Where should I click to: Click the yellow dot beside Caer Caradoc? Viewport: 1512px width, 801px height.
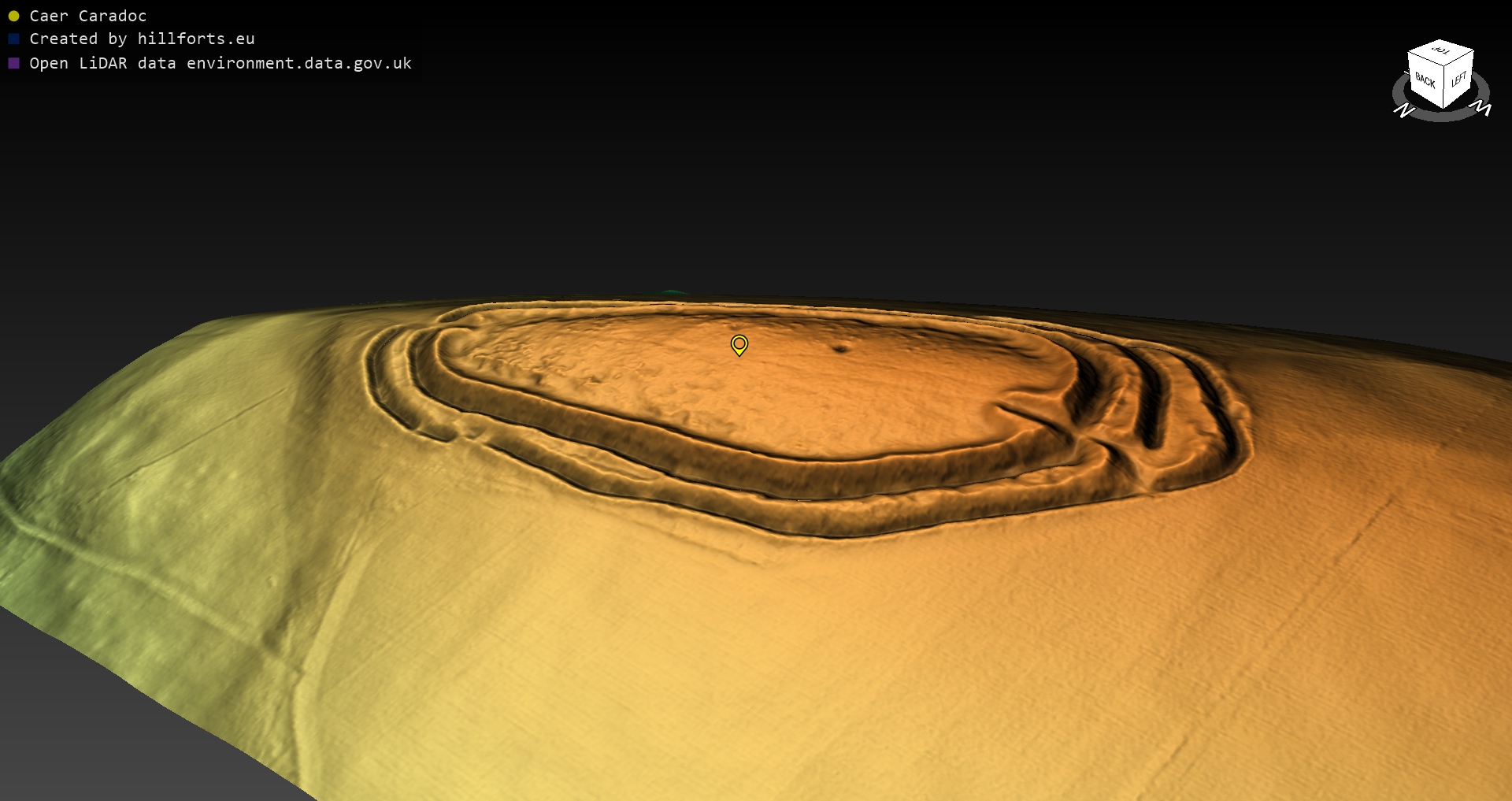pos(13,16)
